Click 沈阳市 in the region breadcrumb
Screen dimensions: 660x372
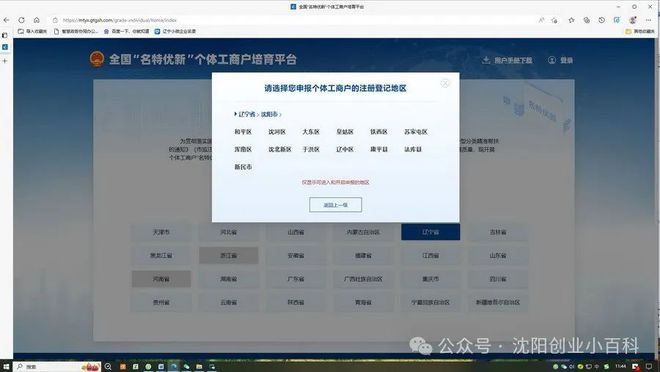(269, 114)
